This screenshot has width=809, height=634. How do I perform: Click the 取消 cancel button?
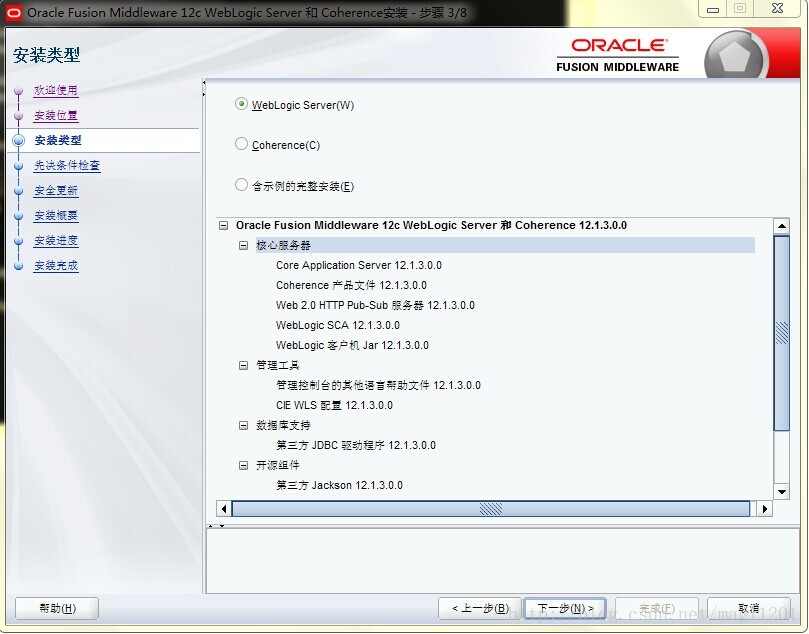(749, 609)
